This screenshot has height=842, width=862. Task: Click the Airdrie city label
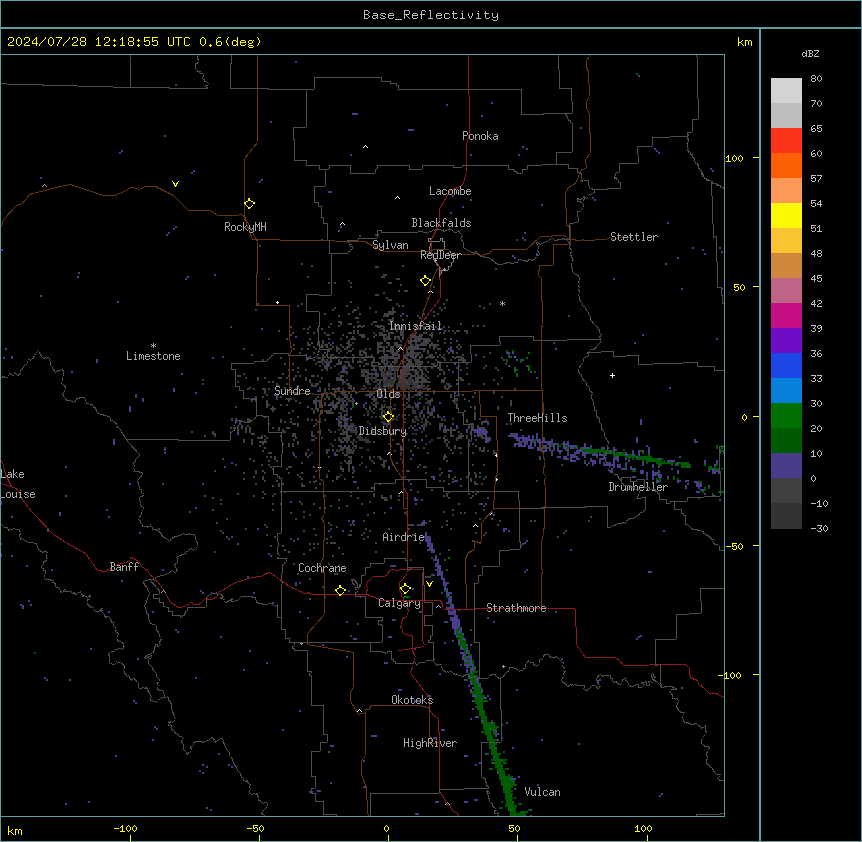(x=403, y=537)
